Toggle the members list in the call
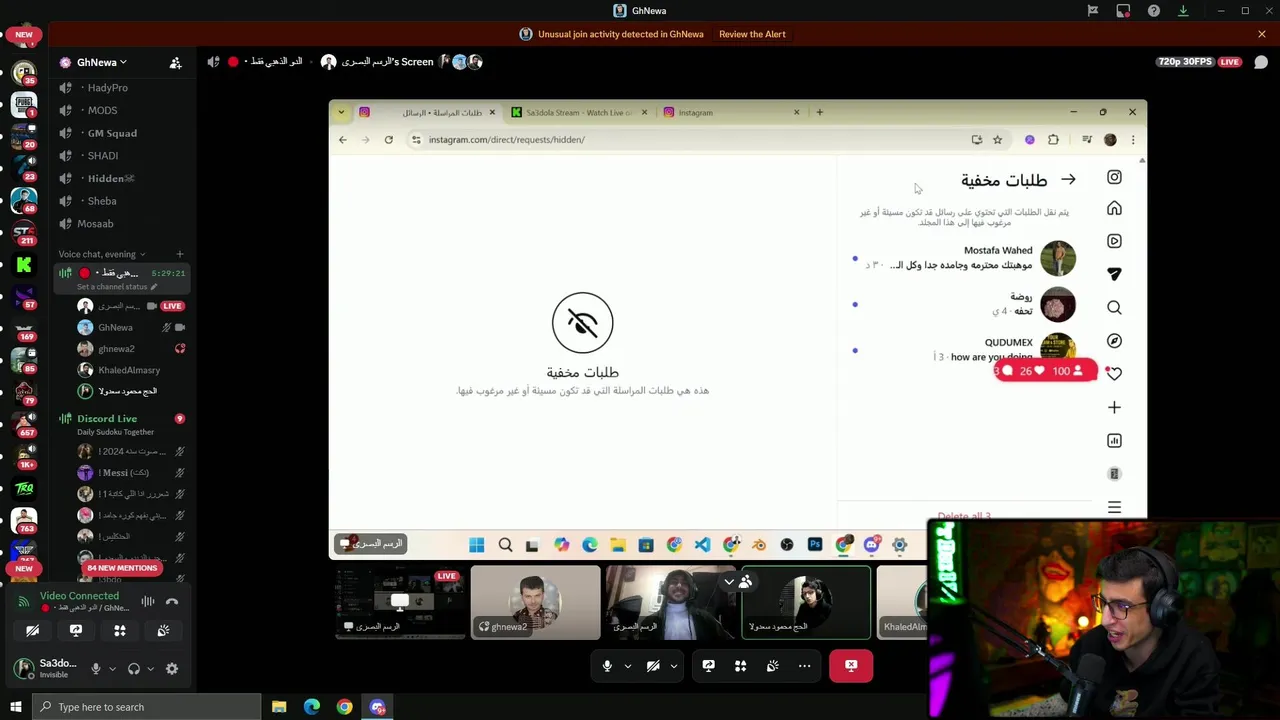The height and width of the screenshot is (720, 1280). pos(745,582)
